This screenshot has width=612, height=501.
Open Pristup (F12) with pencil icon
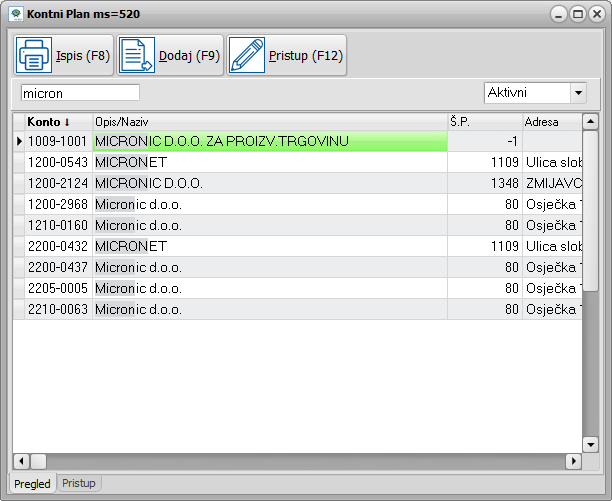coord(287,56)
